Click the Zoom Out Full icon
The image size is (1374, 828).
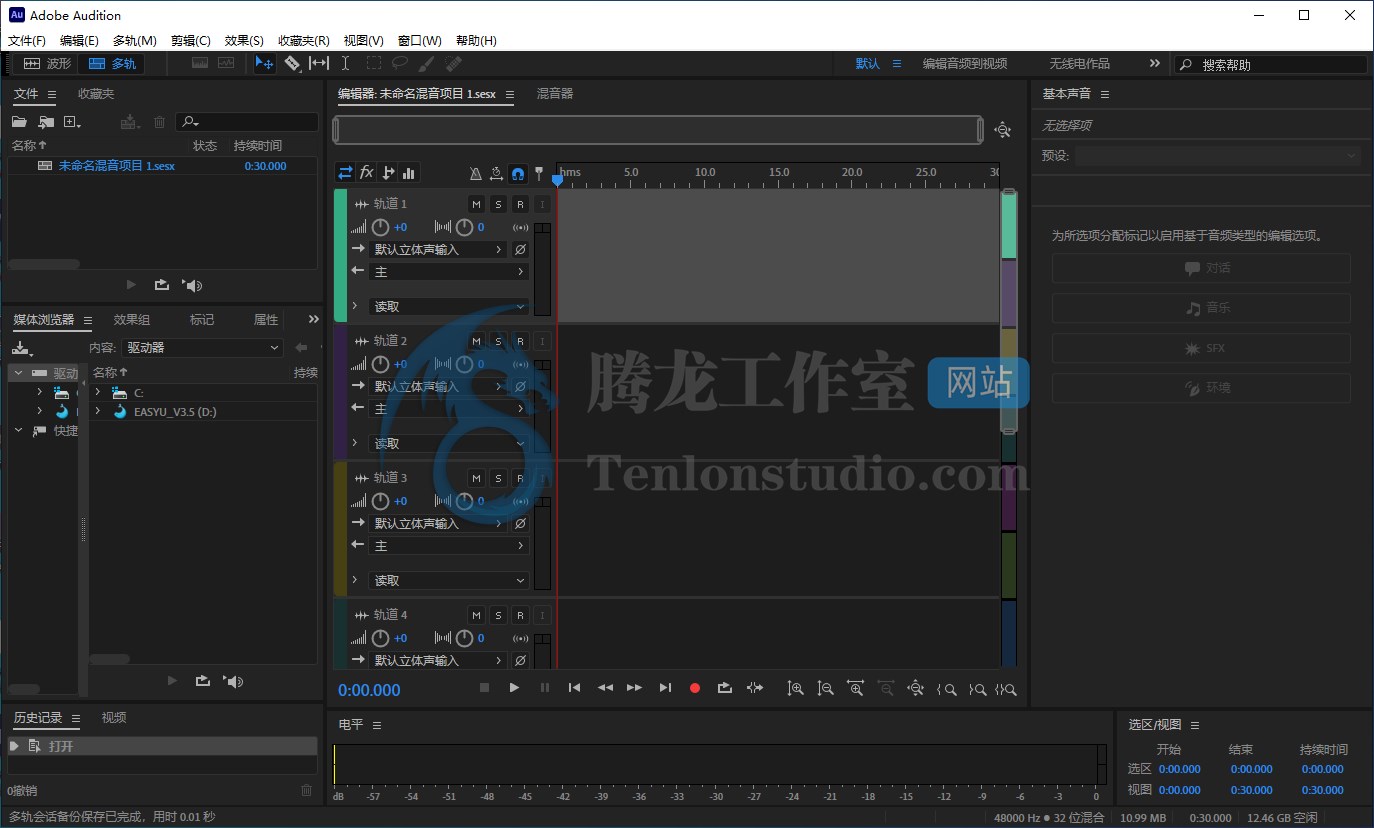click(x=915, y=688)
